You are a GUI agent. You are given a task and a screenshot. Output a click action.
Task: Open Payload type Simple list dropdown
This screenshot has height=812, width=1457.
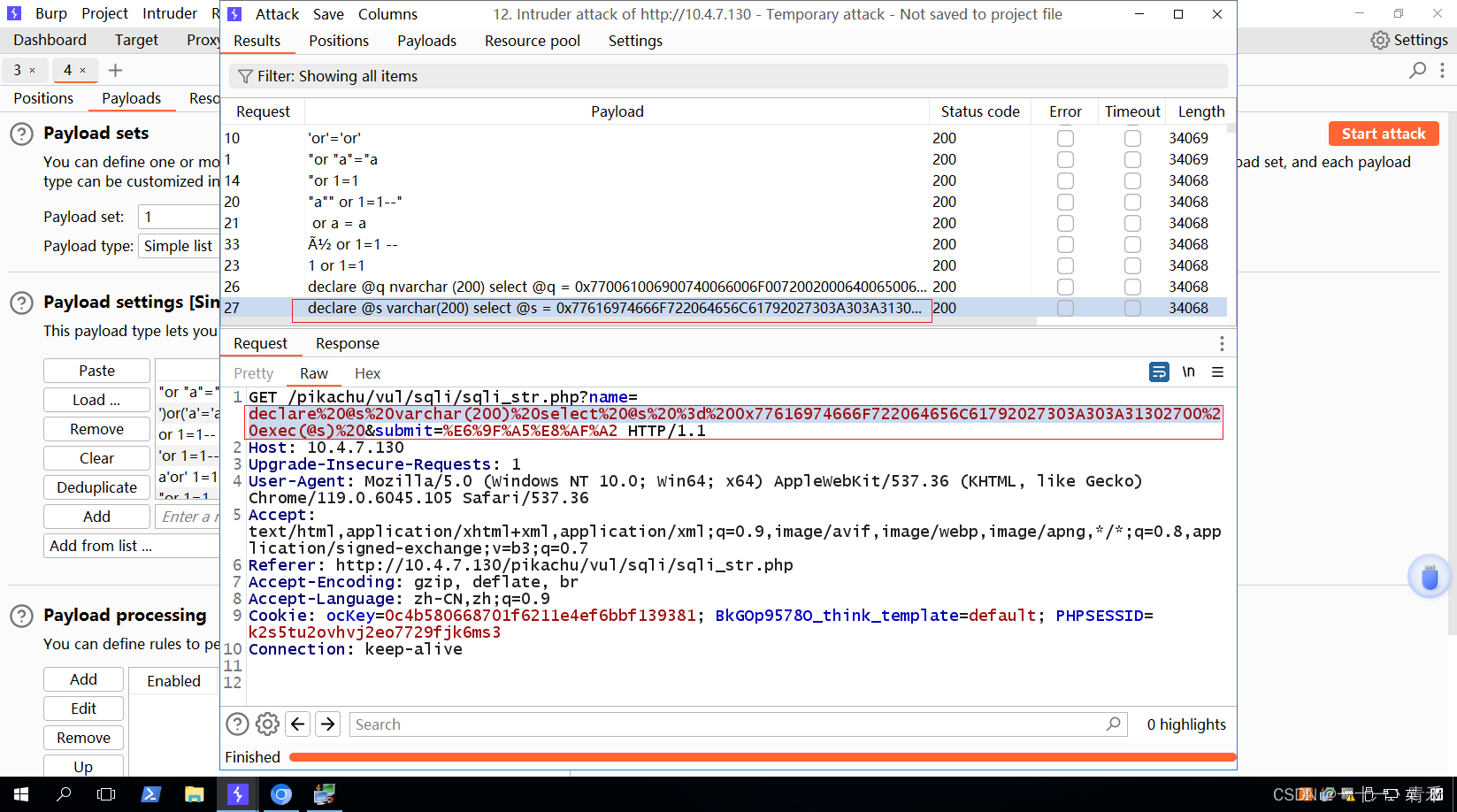179,246
